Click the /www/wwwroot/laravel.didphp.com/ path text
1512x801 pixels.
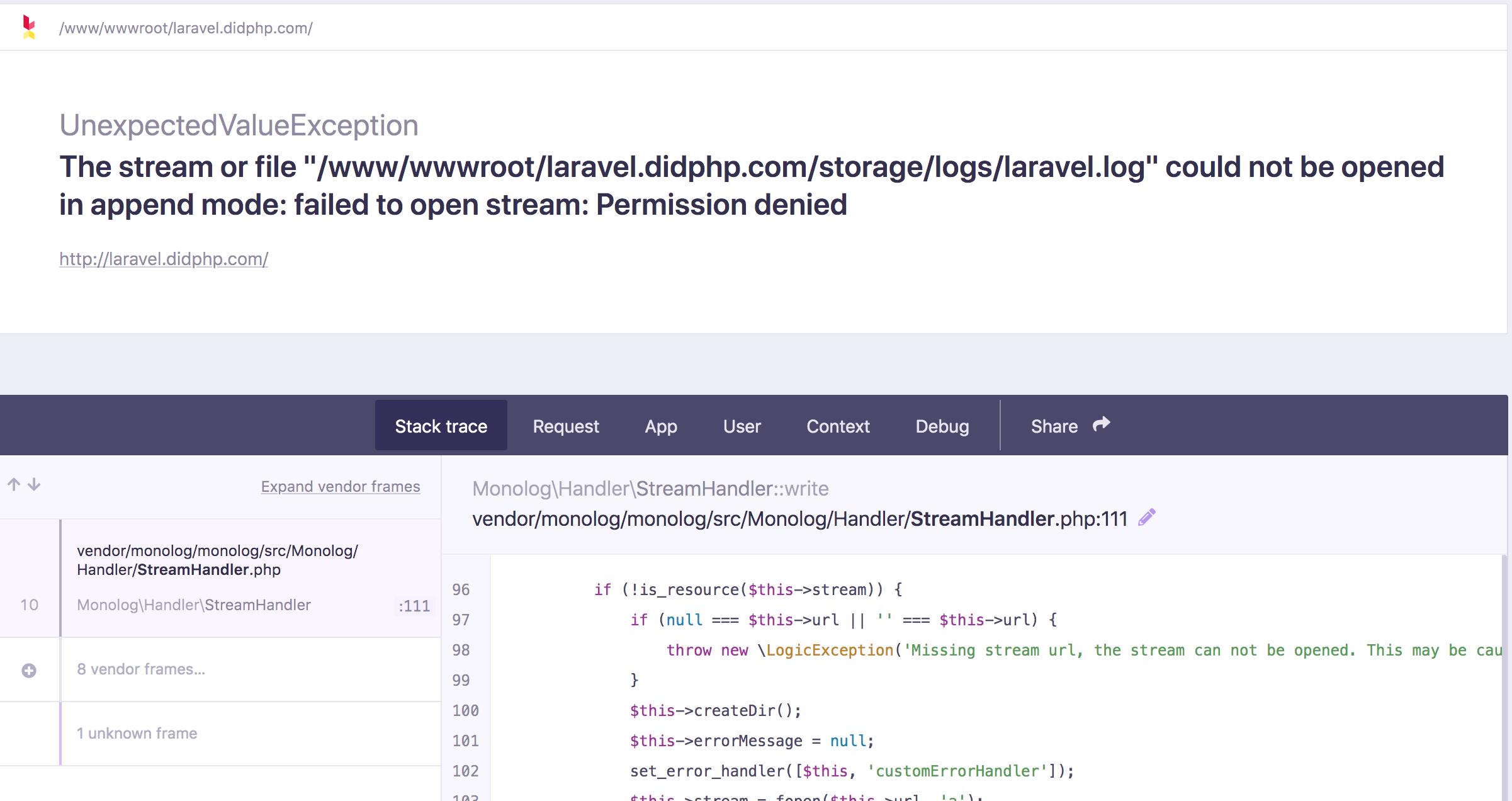(186, 28)
